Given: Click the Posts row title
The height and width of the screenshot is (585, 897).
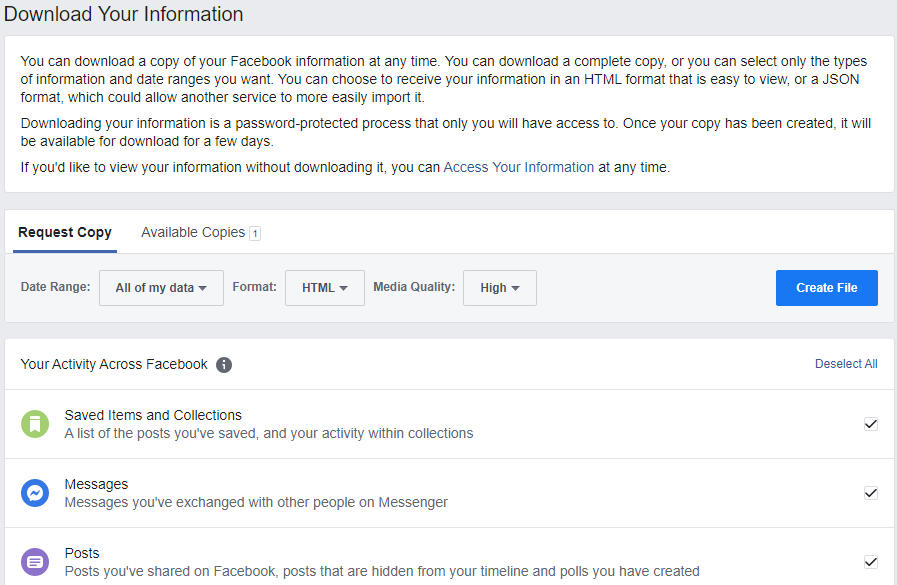Looking at the screenshot, I should pos(82,553).
